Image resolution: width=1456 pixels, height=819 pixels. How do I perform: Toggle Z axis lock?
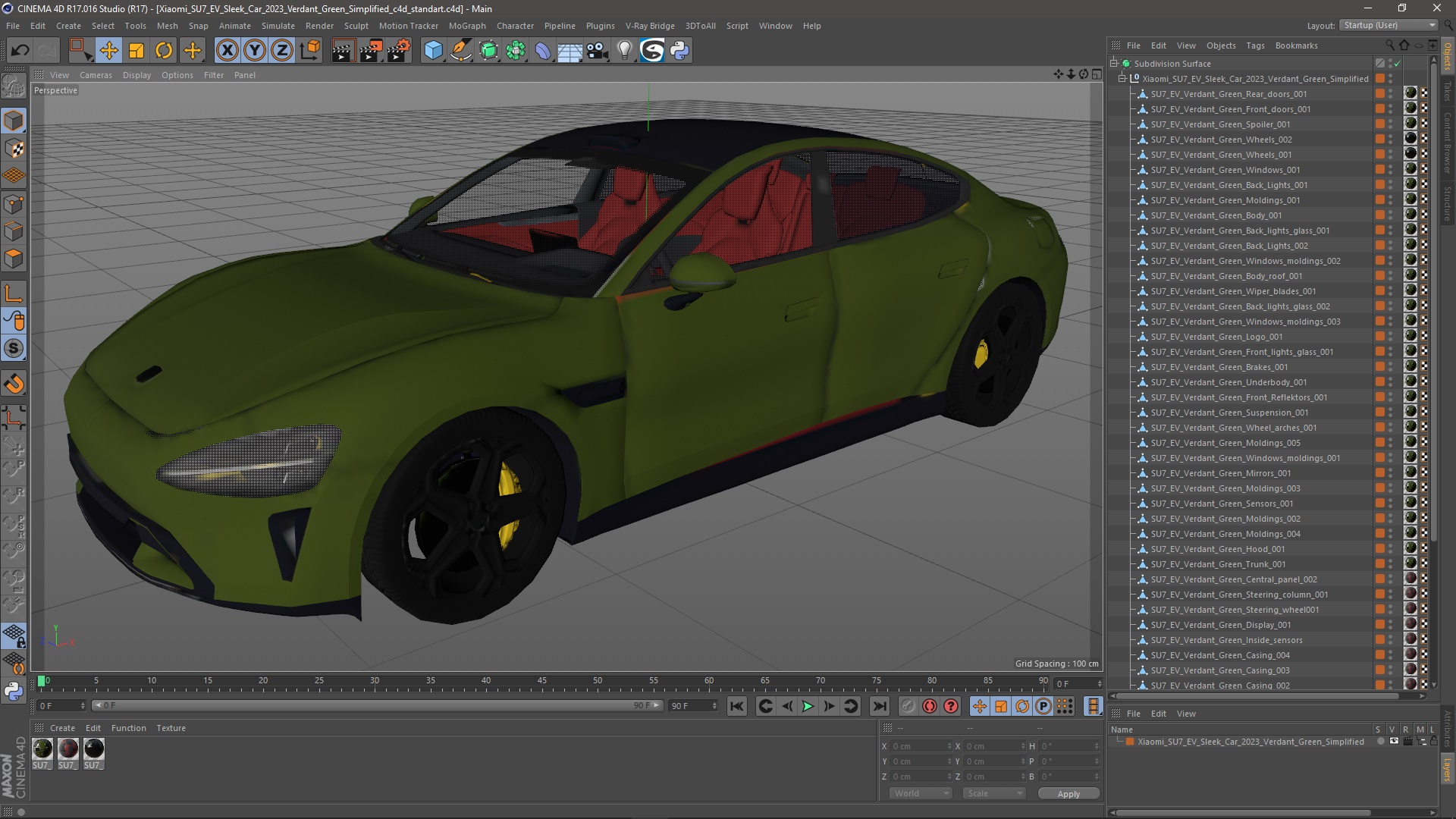tap(282, 51)
